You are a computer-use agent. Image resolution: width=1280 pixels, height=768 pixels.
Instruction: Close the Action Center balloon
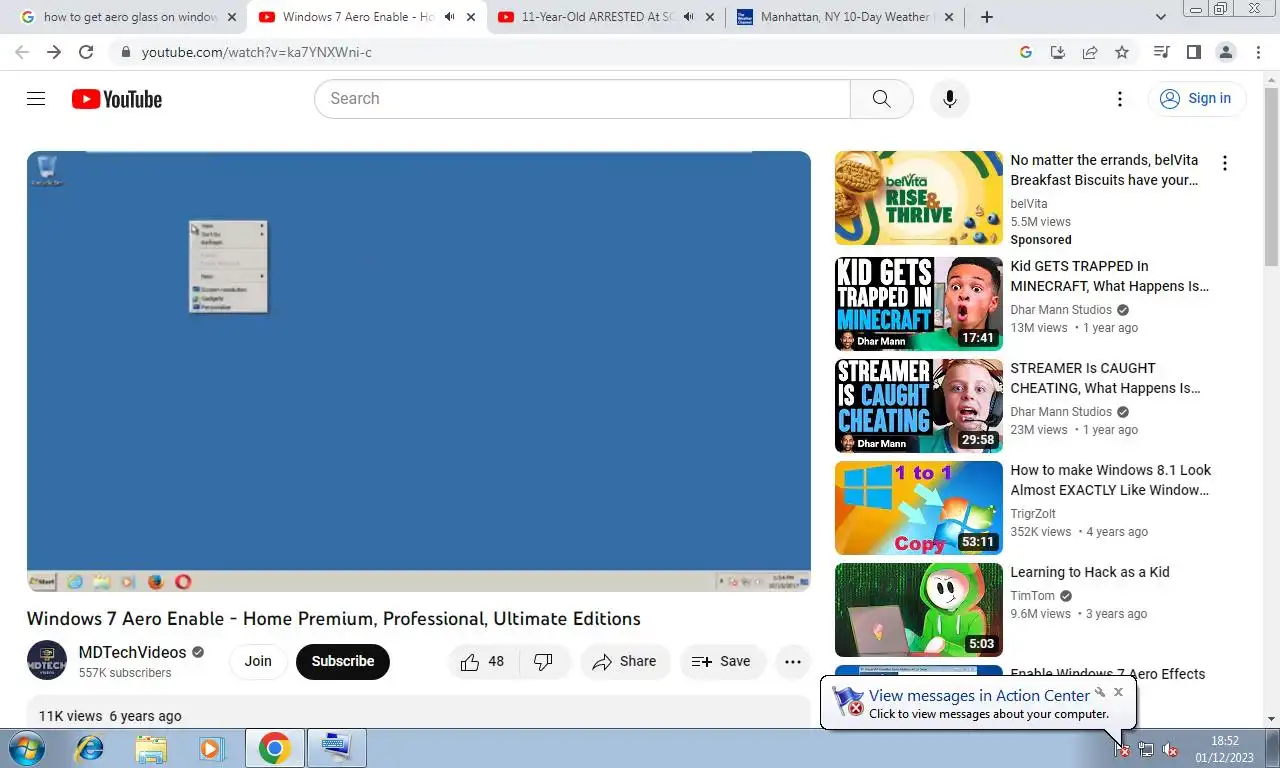click(1119, 691)
